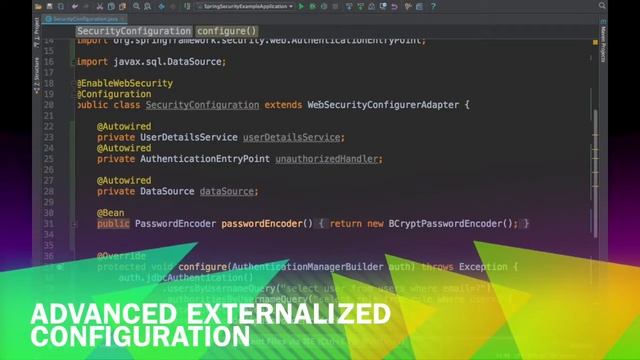Click the Compare with repository icon
This screenshot has width=640, height=360.
point(383,6)
